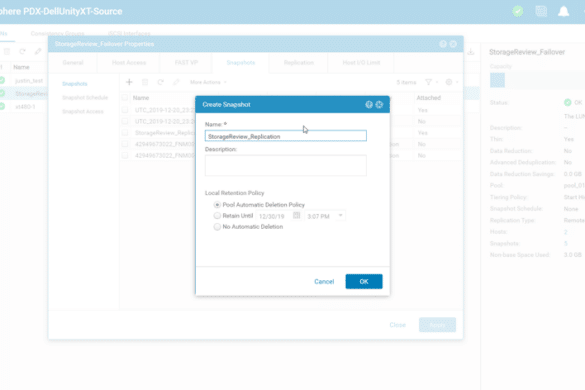Select the Retain Until radio option
Screen dimensions: 585x390
pyautogui.click(x=217, y=215)
